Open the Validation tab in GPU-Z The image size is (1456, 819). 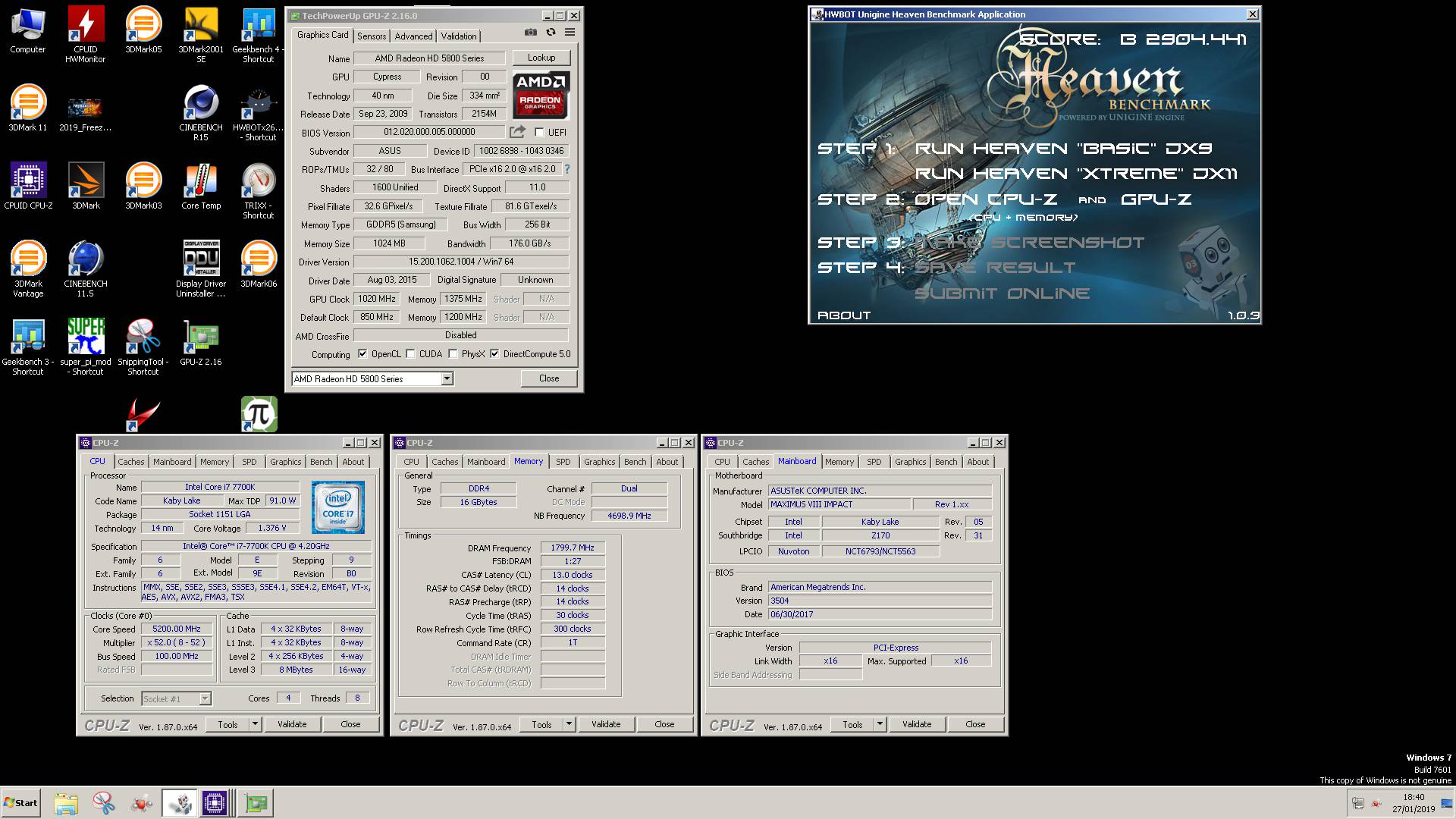pos(459,36)
